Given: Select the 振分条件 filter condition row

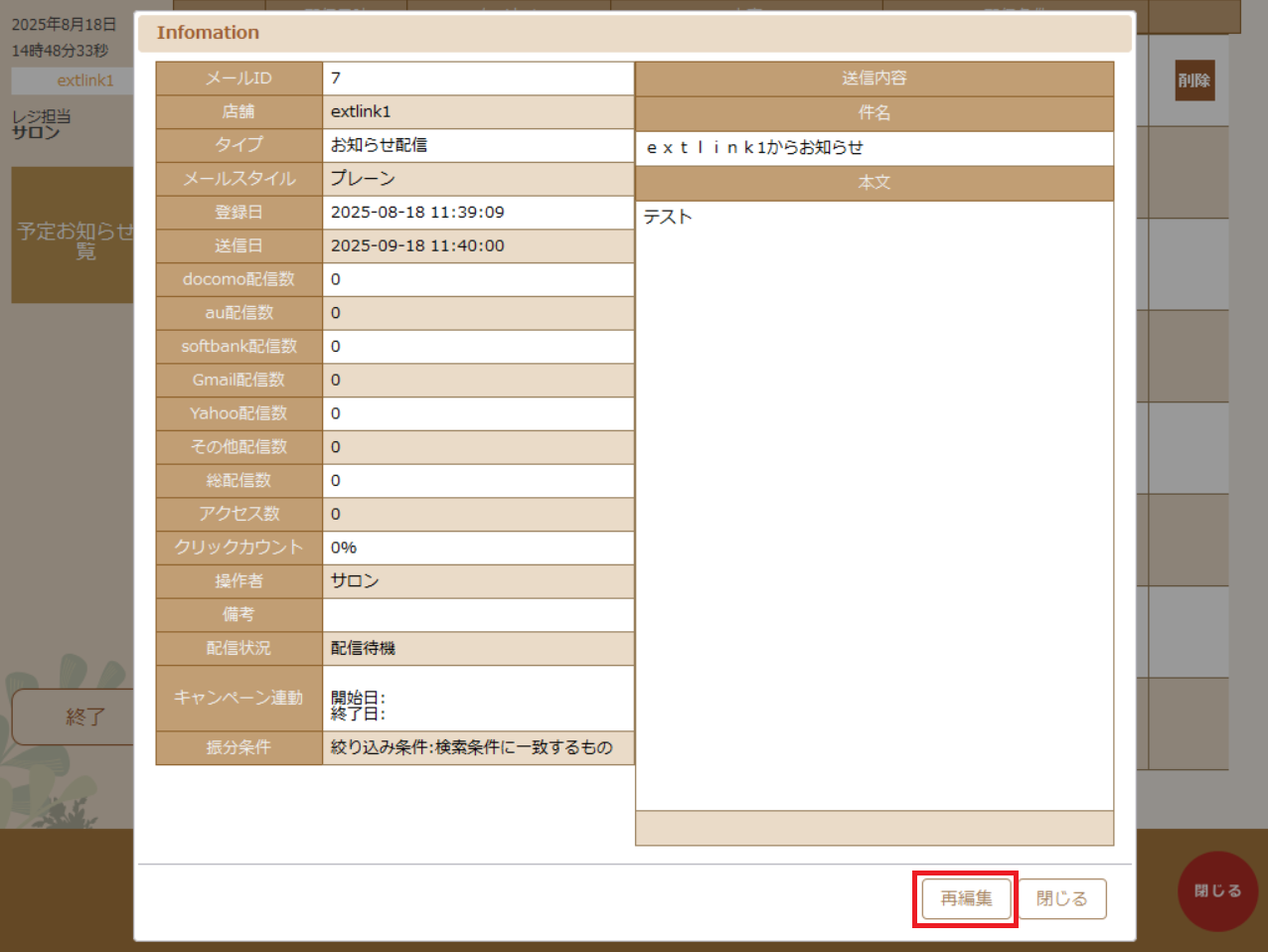Looking at the screenshot, I should [478, 748].
